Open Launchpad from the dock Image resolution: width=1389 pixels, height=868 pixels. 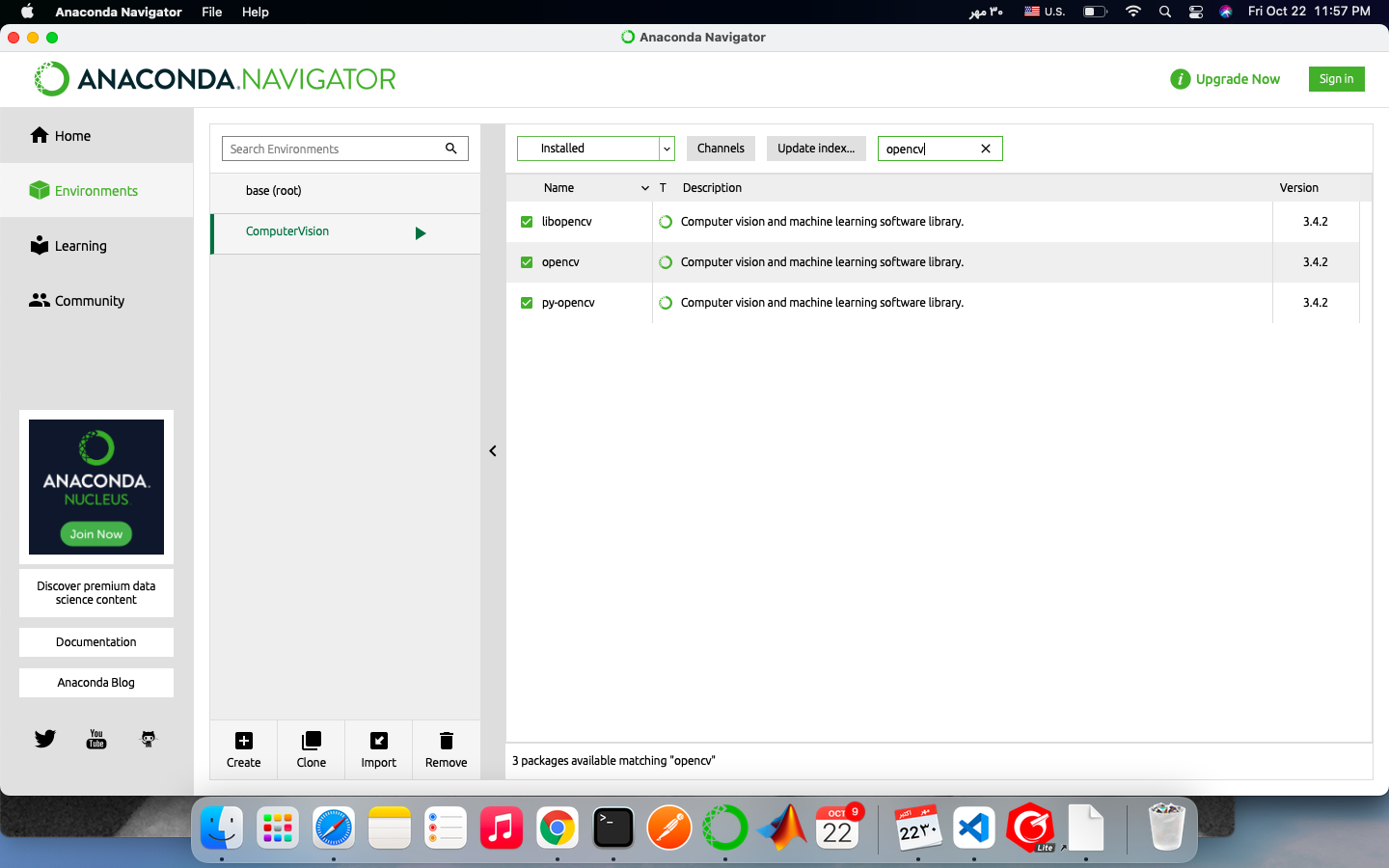coord(278,827)
